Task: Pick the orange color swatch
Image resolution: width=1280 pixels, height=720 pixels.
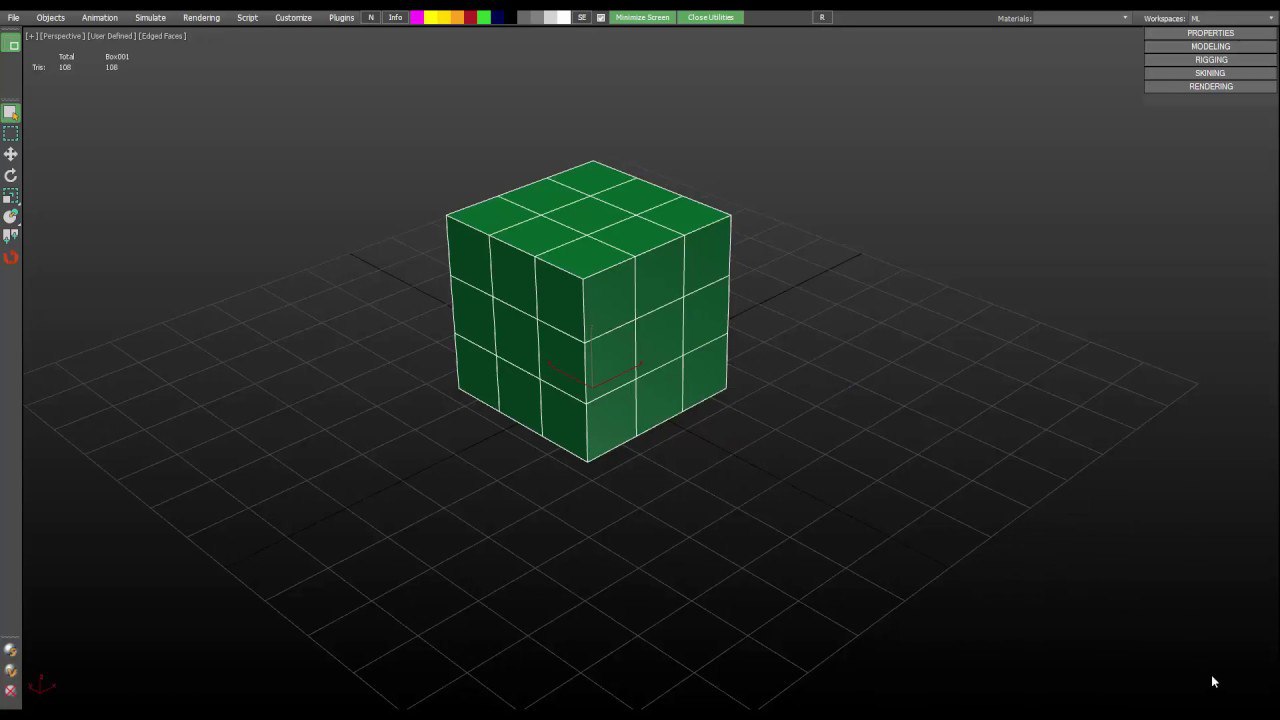Action: coord(457,18)
